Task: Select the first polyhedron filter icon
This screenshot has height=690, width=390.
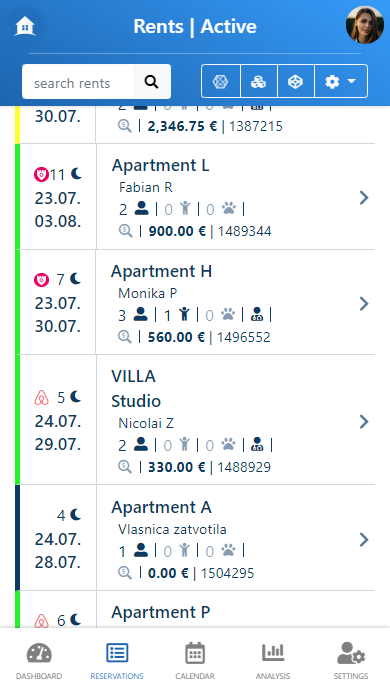Action: pyautogui.click(x=221, y=81)
